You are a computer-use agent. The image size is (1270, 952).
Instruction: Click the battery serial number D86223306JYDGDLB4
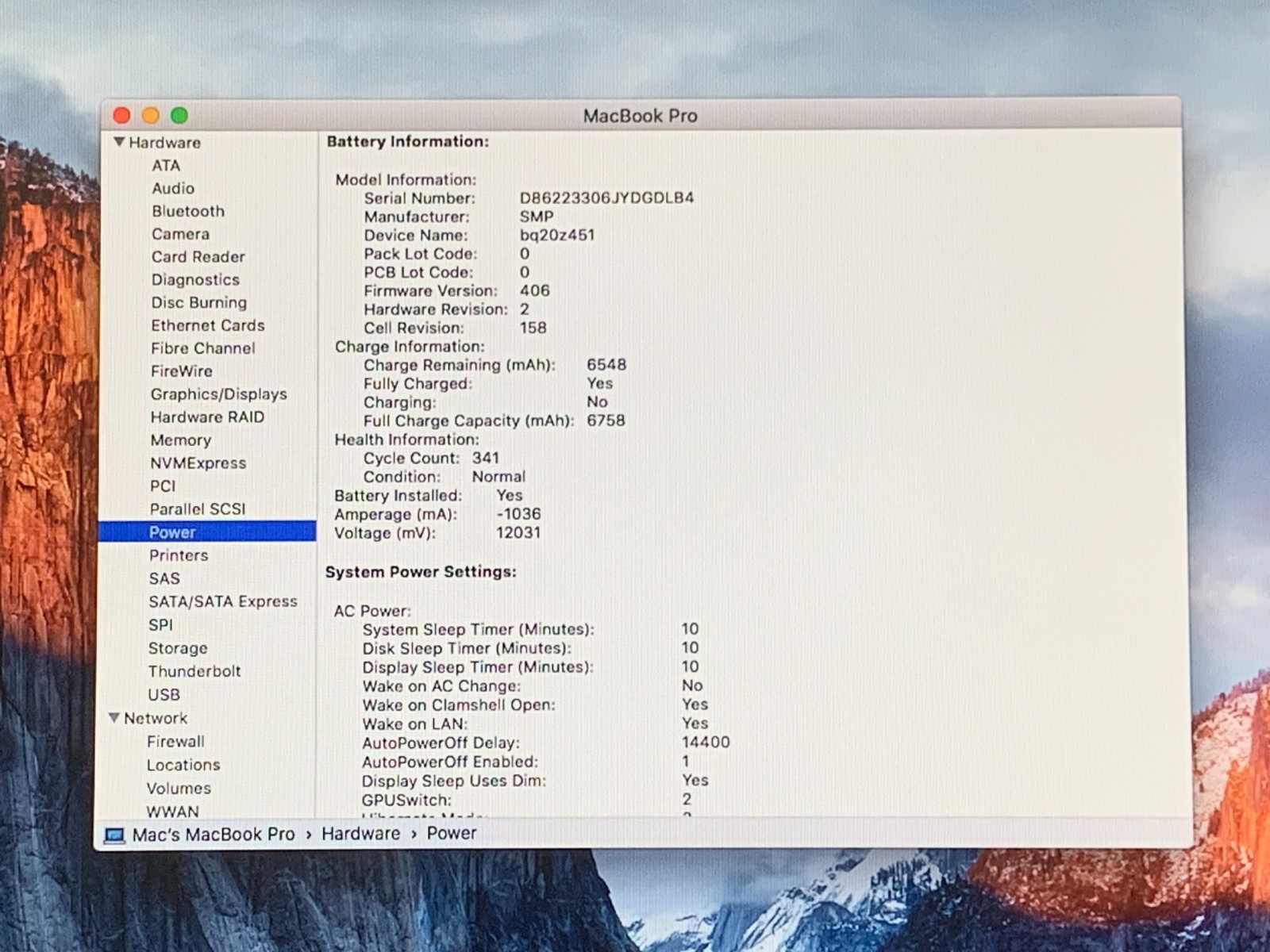click(607, 198)
